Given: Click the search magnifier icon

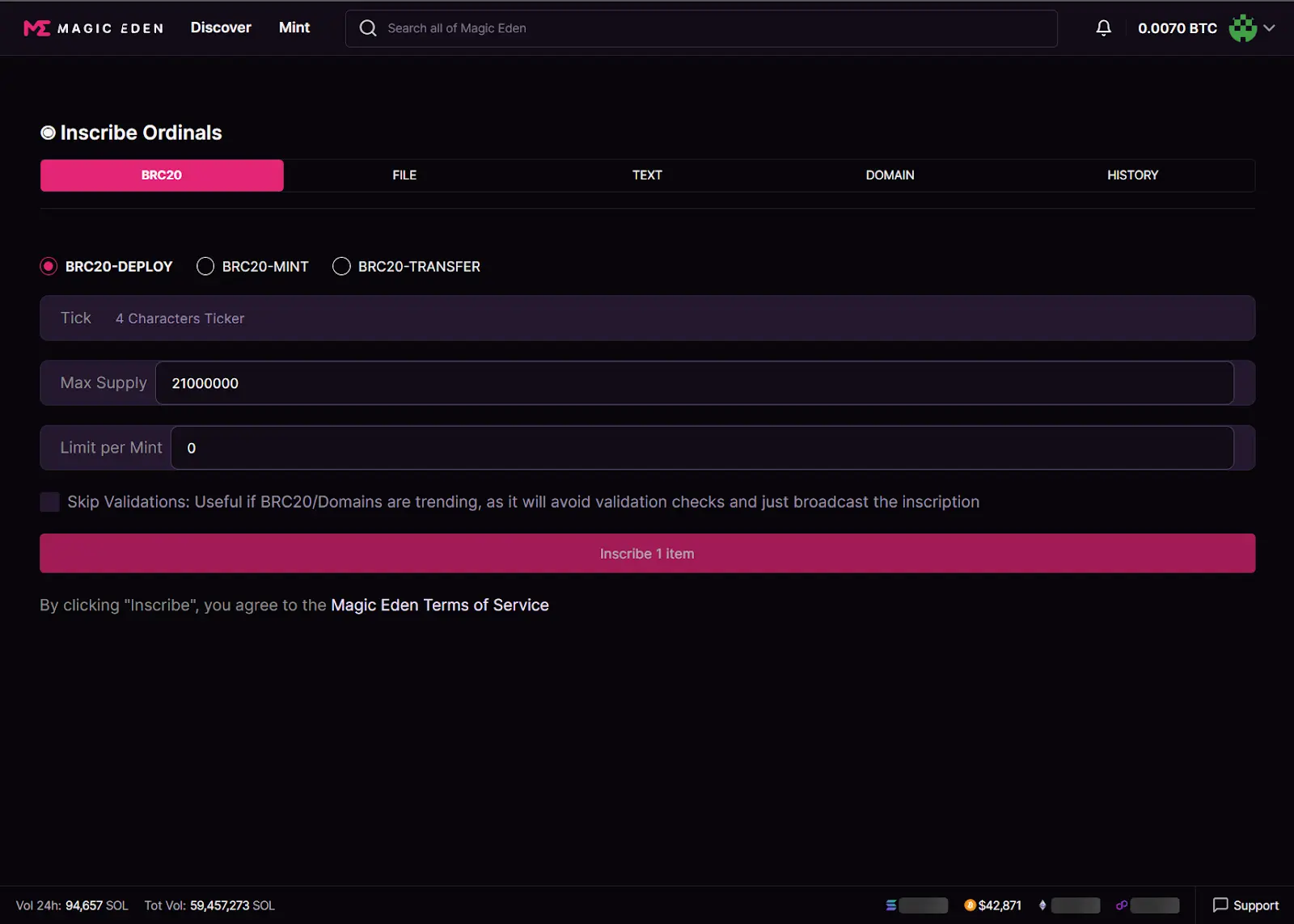Looking at the screenshot, I should pos(368,28).
